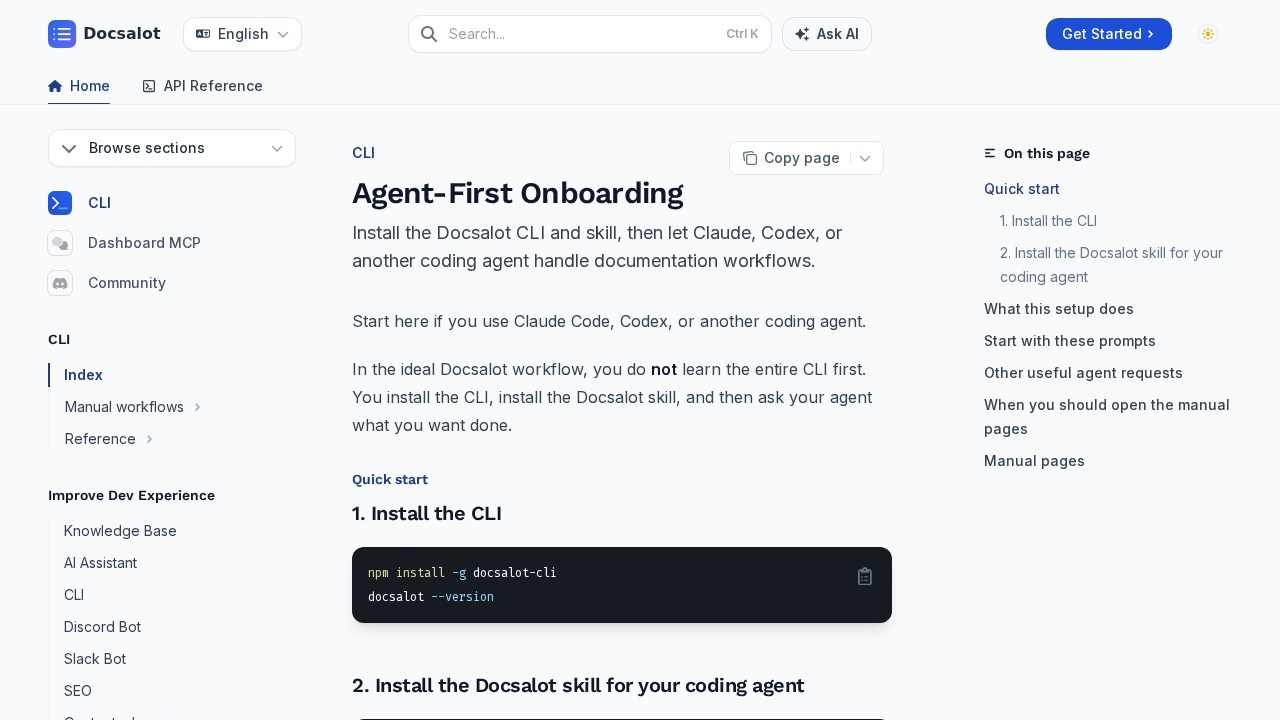Viewport: 1280px width, 720px height.
Task: Click the Copy page button
Action: click(791, 158)
